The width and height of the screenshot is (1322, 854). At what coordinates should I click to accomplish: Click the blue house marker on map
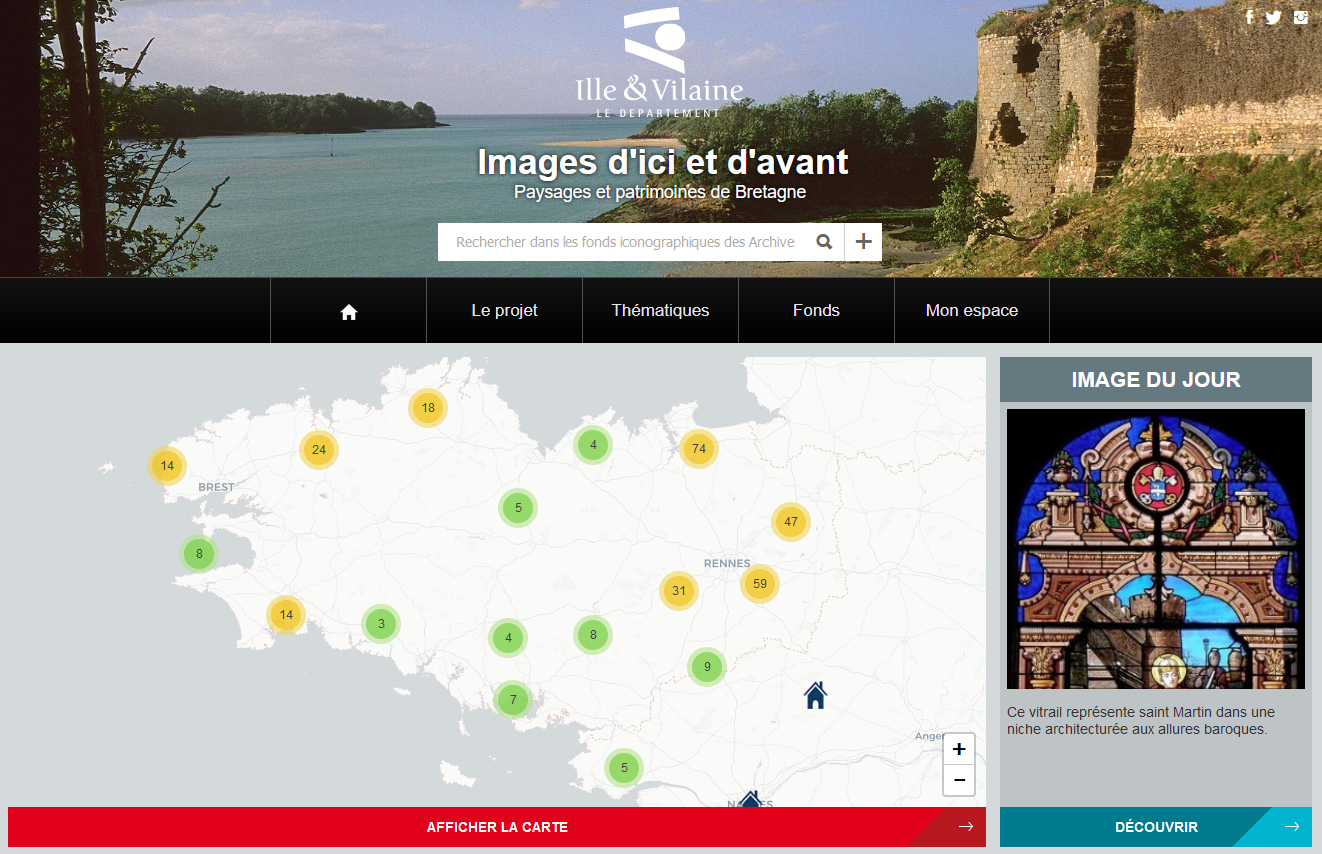click(816, 694)
